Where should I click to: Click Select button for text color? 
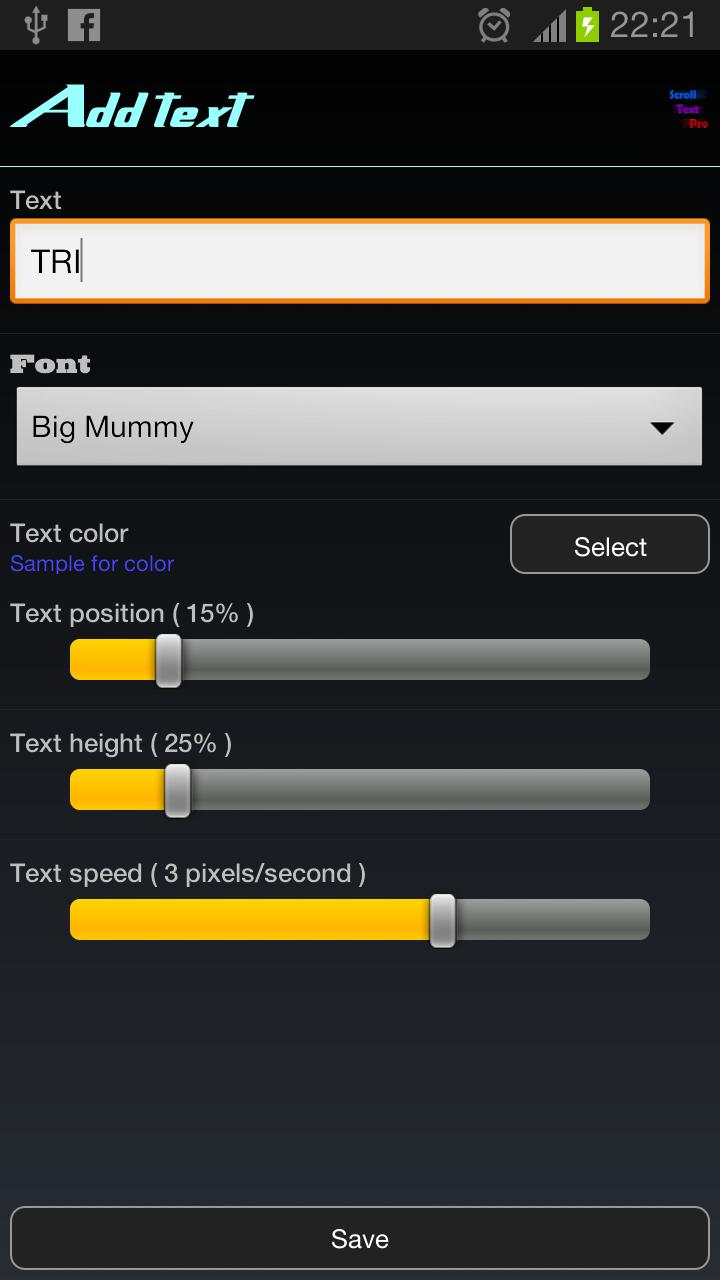click(x=610, y=545)
